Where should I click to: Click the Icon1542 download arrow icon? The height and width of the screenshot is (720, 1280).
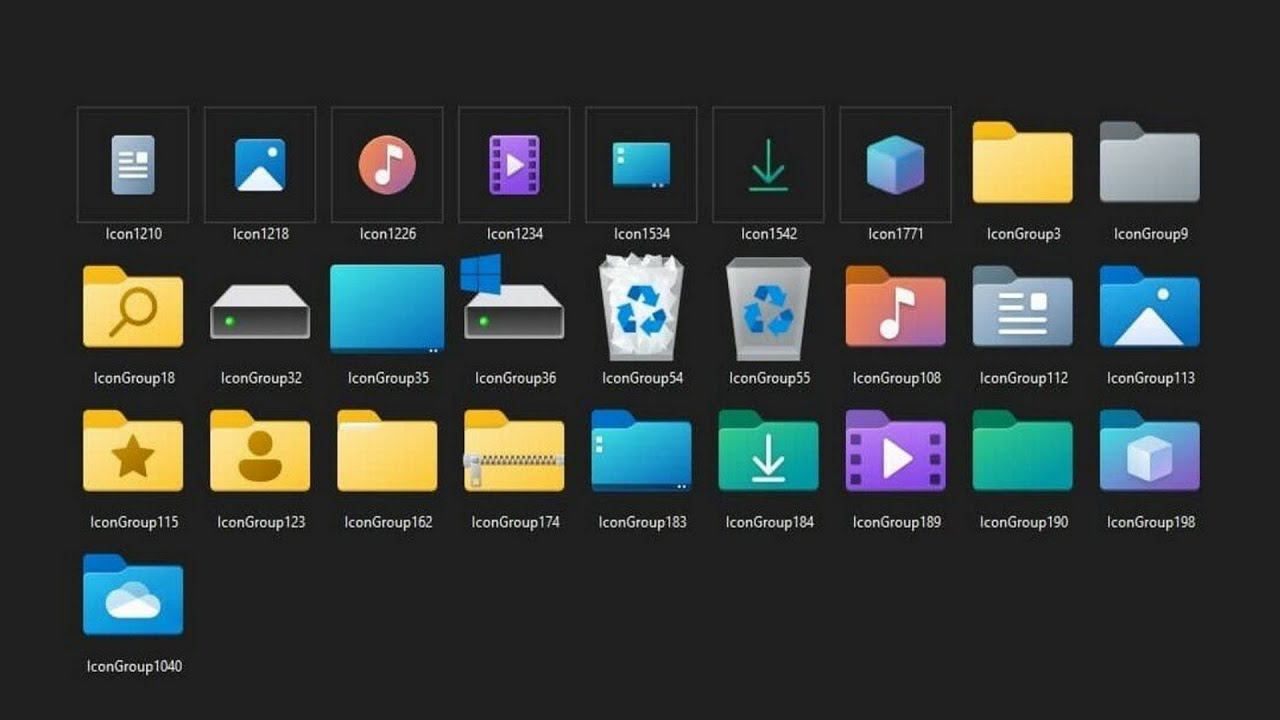point(768,165)
